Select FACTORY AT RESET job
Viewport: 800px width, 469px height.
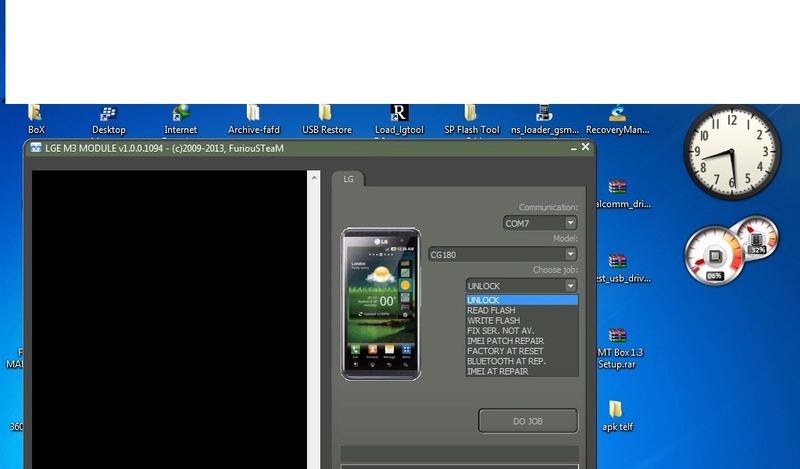(x=522, y=351)
